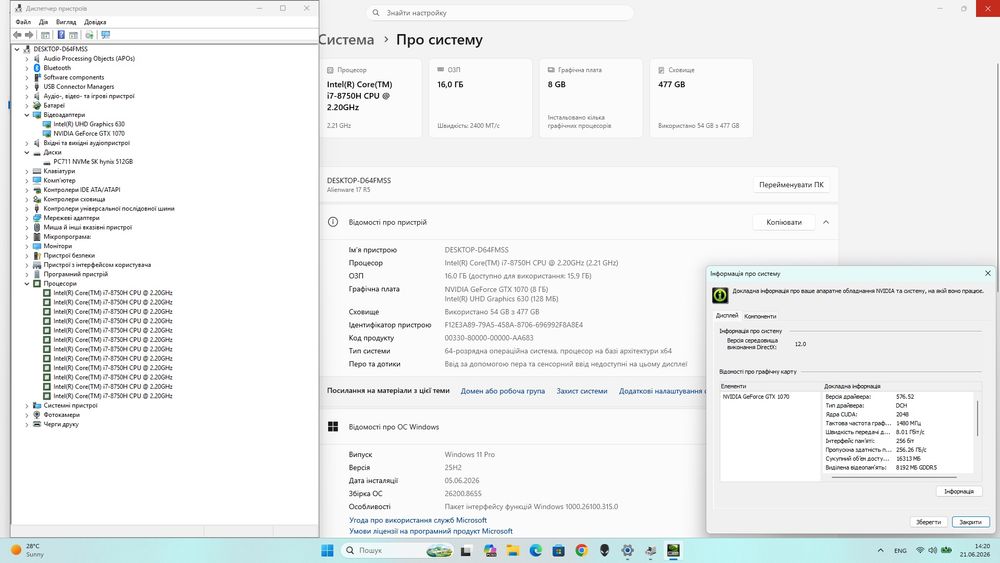1000x563 pixels.
Task: Expand the Клавіатури category
Action: (27, 172)
